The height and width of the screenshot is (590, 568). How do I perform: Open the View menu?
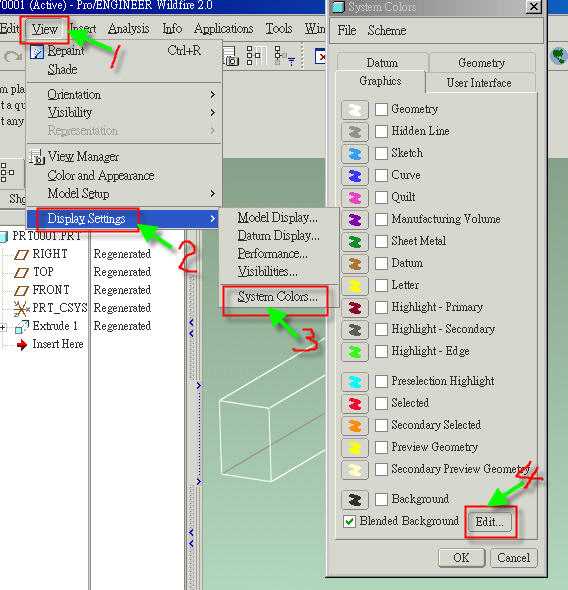point(44,29)
